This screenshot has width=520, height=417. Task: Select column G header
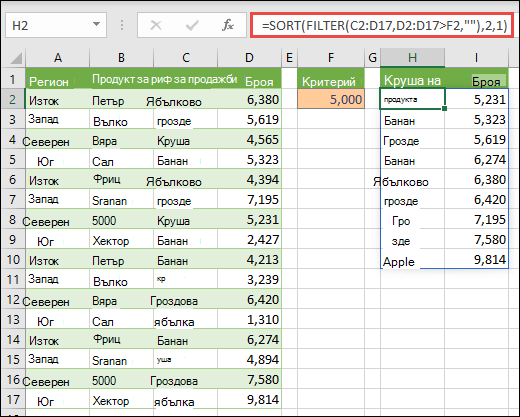(x=372, y=58)
